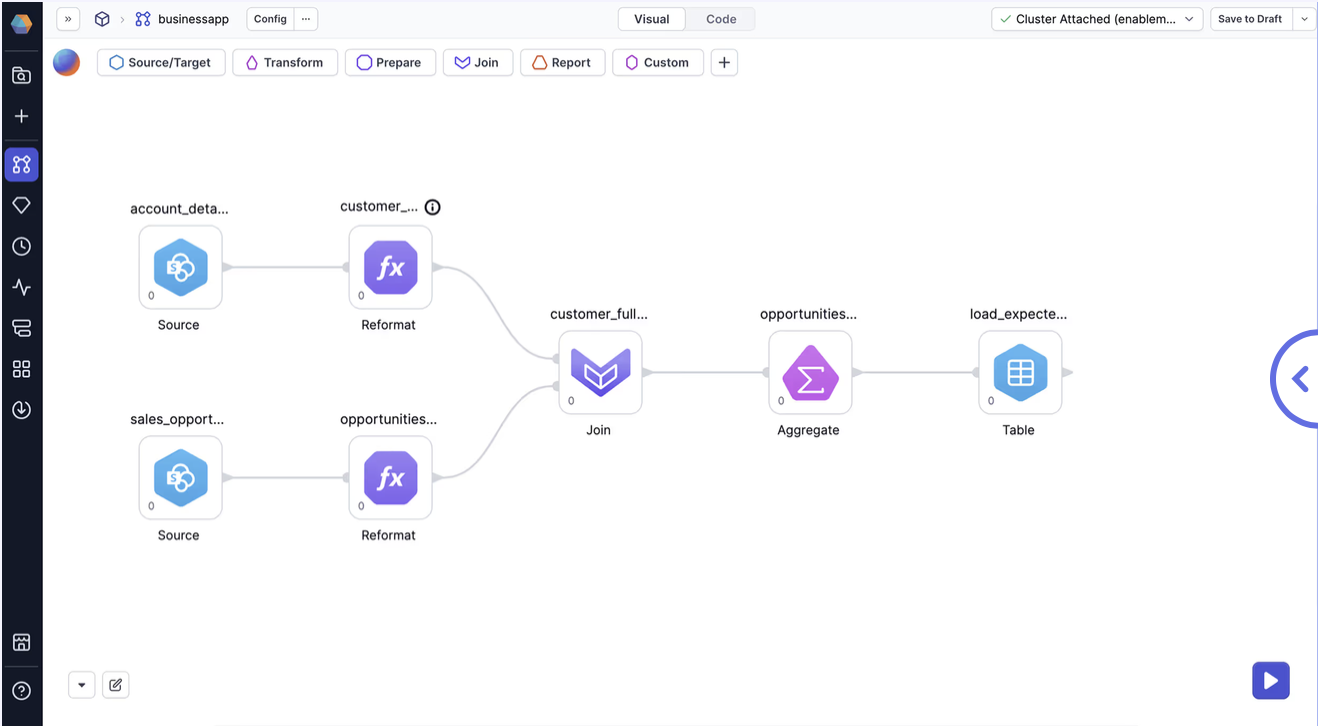Click the load_expecte Table gem
This screenshot has width=1318, height=726.
pyautogui.click(x=1018, y=373)
